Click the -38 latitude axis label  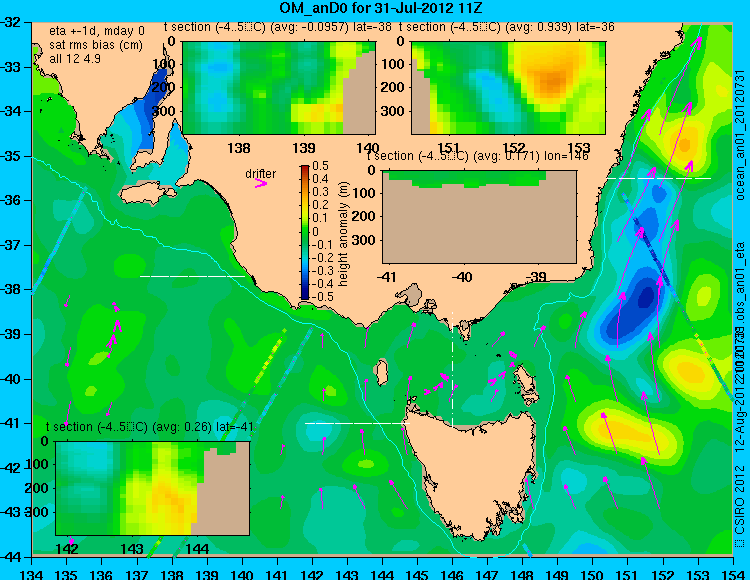pos(12,289)
